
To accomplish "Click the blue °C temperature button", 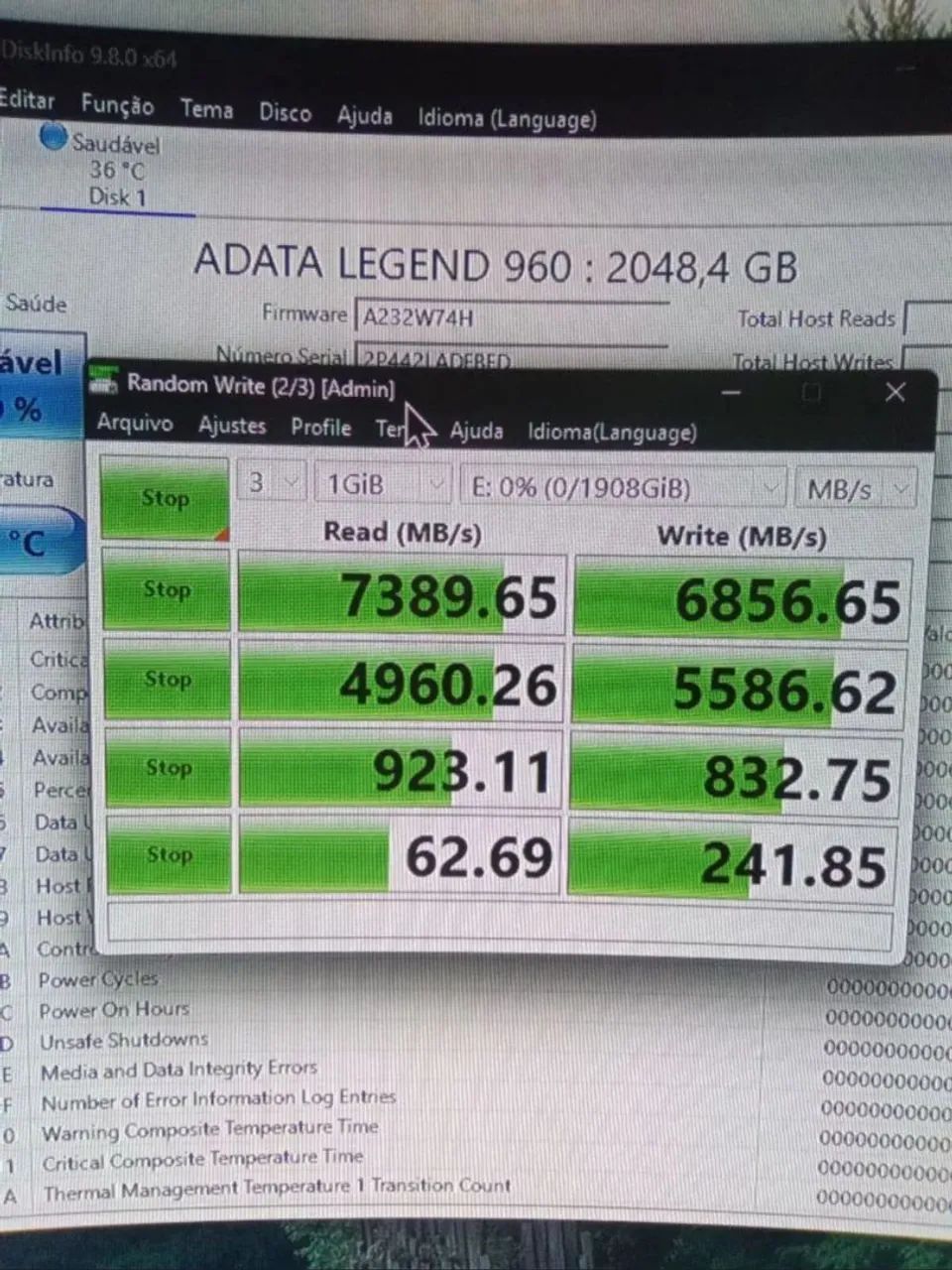I will tap(40, 541).
